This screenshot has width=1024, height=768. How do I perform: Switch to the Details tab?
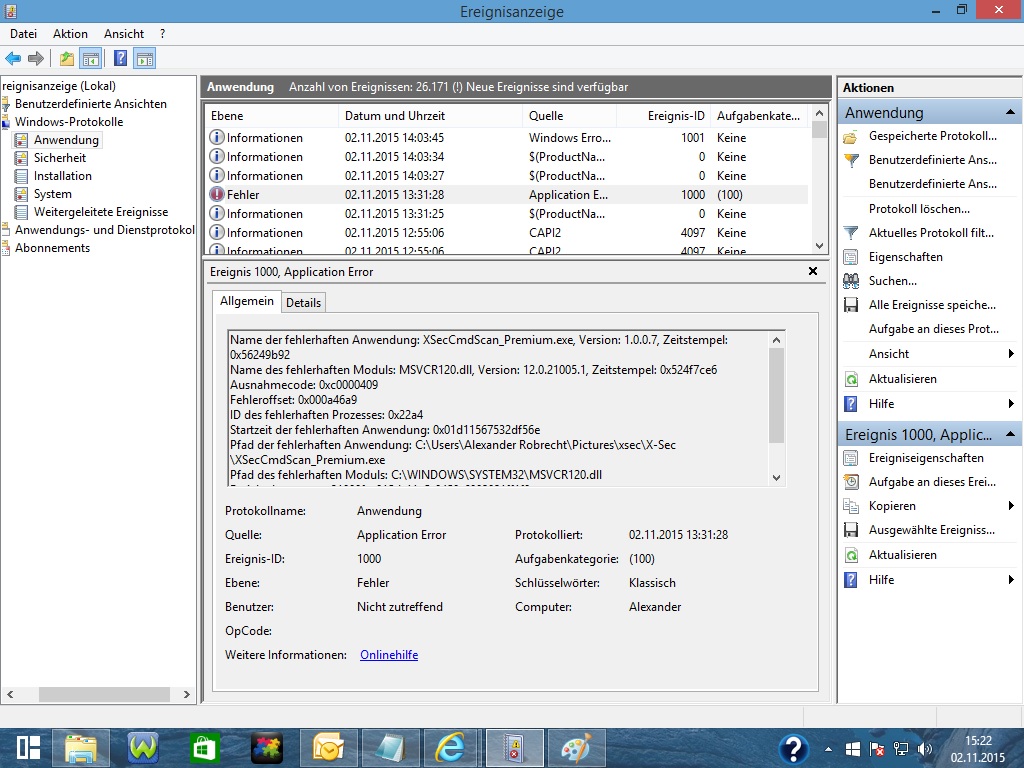click(303, 302)
